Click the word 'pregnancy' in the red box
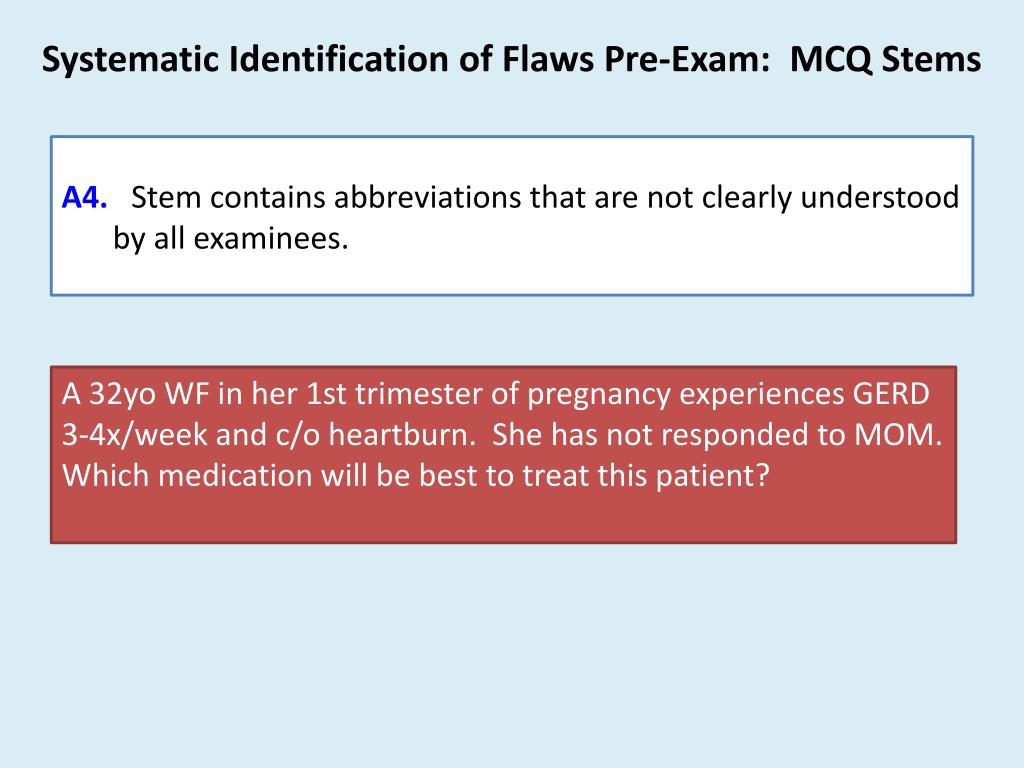Viewport: 1024px width, 768px height. point(599,395)
